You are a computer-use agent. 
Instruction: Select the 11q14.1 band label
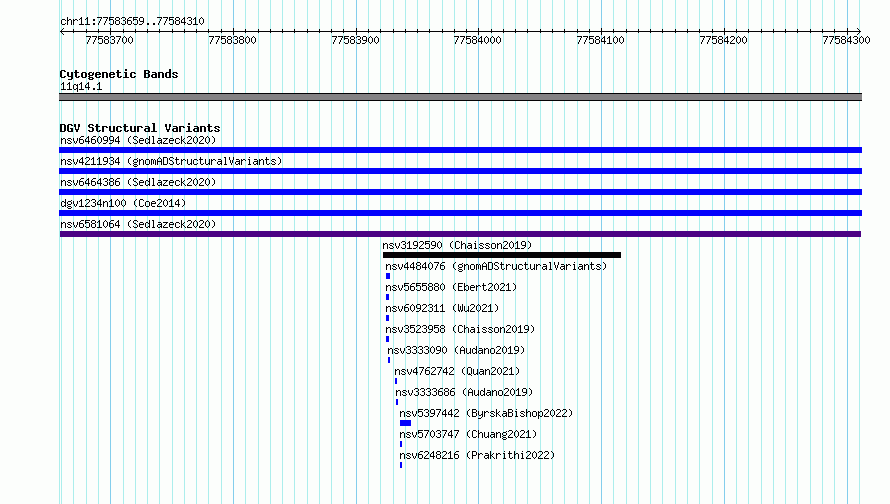[81, 86]
